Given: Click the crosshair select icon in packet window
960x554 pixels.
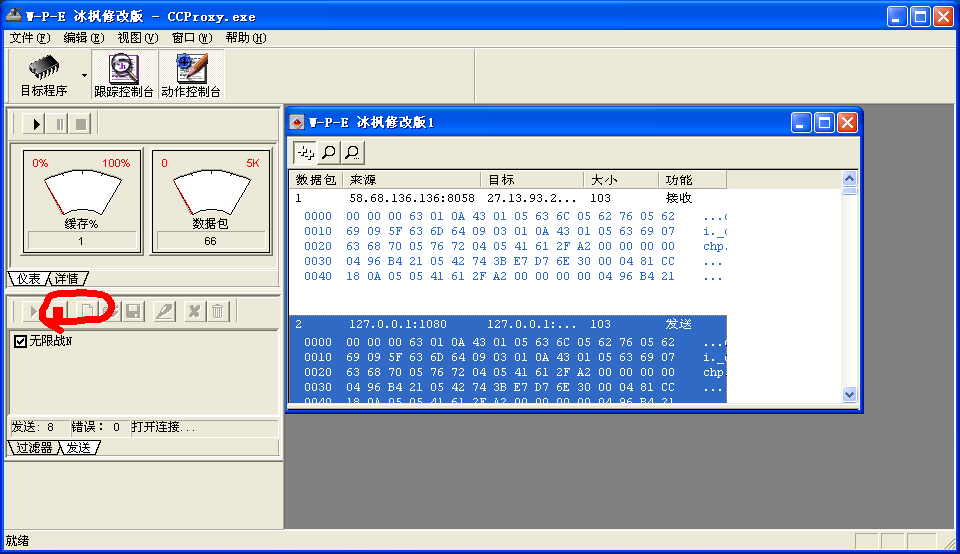Looking at the screenshot, I should pos(305,152).
